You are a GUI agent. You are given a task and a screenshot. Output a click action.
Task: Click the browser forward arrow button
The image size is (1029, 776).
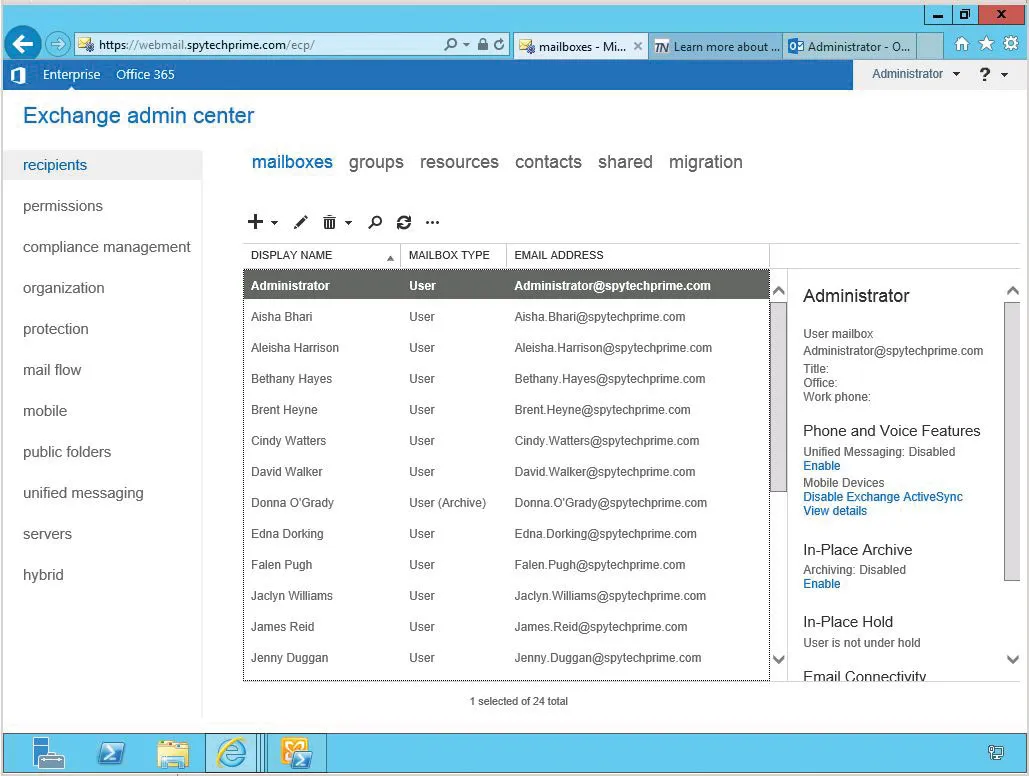point(58,45)
